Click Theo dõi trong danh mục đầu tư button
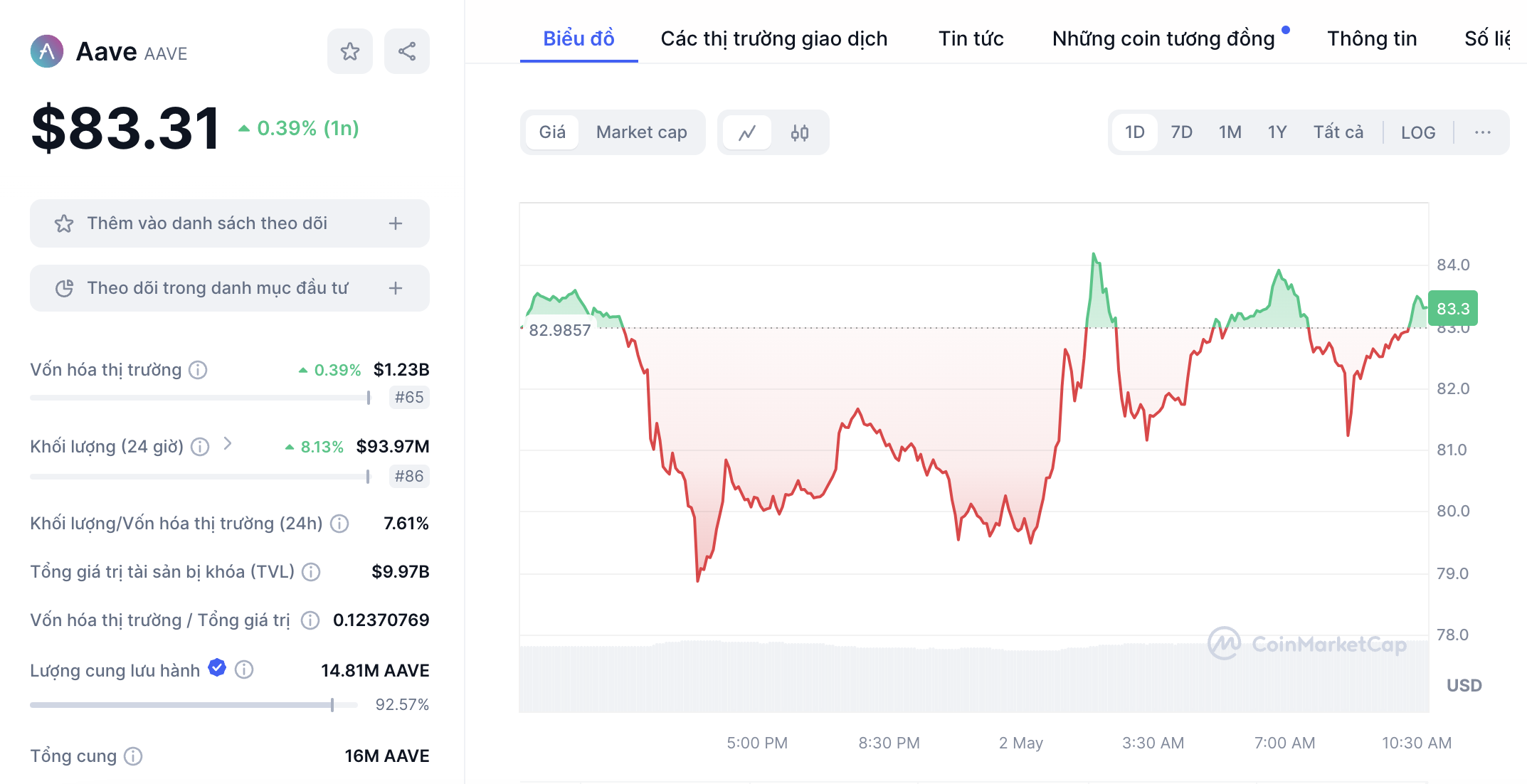This screenshot has width=1527, height=784. [x=229, y=288]
